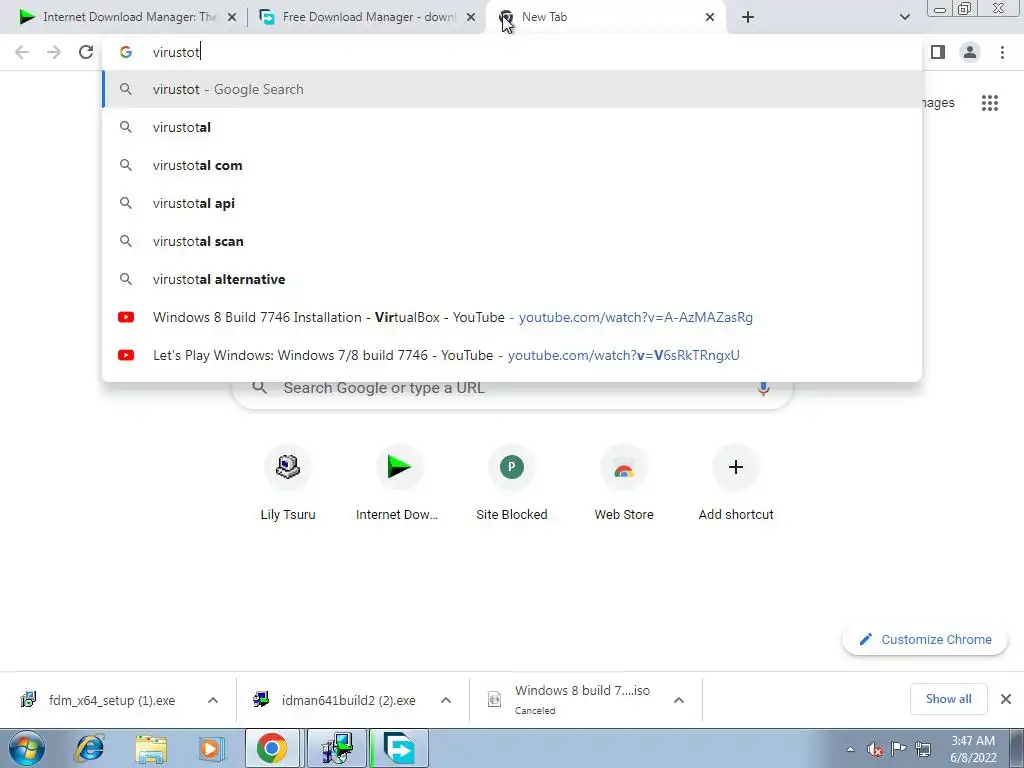Viewport: 1024px width, 768px height.
Task: Select the 'virustotal api' suggestion
Action: [512, 203]
